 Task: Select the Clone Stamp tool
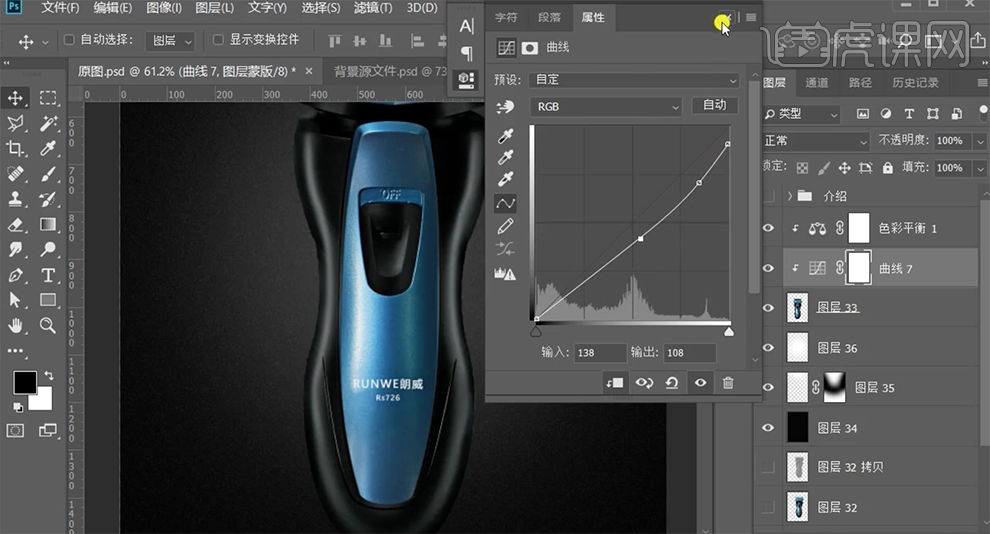15,199
